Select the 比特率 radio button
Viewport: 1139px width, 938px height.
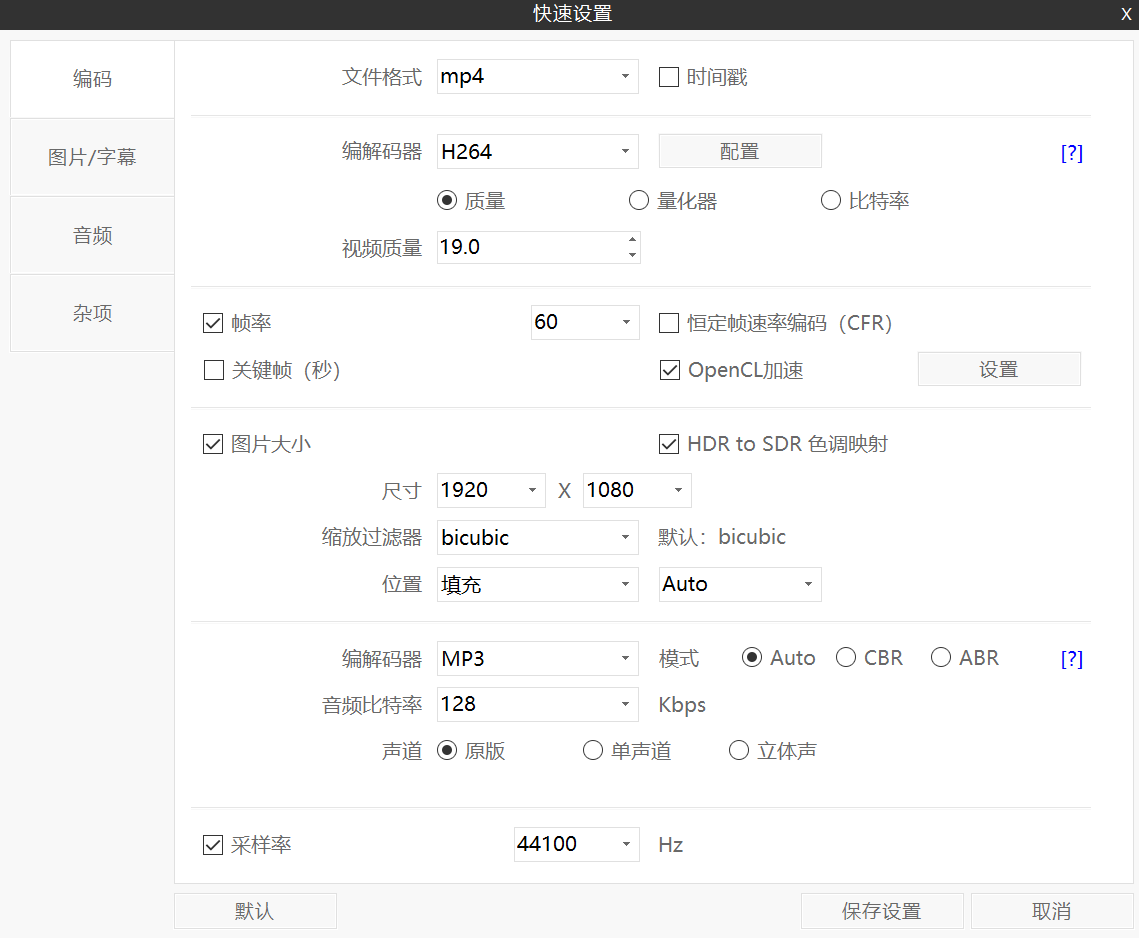click(x=830, y=201)
